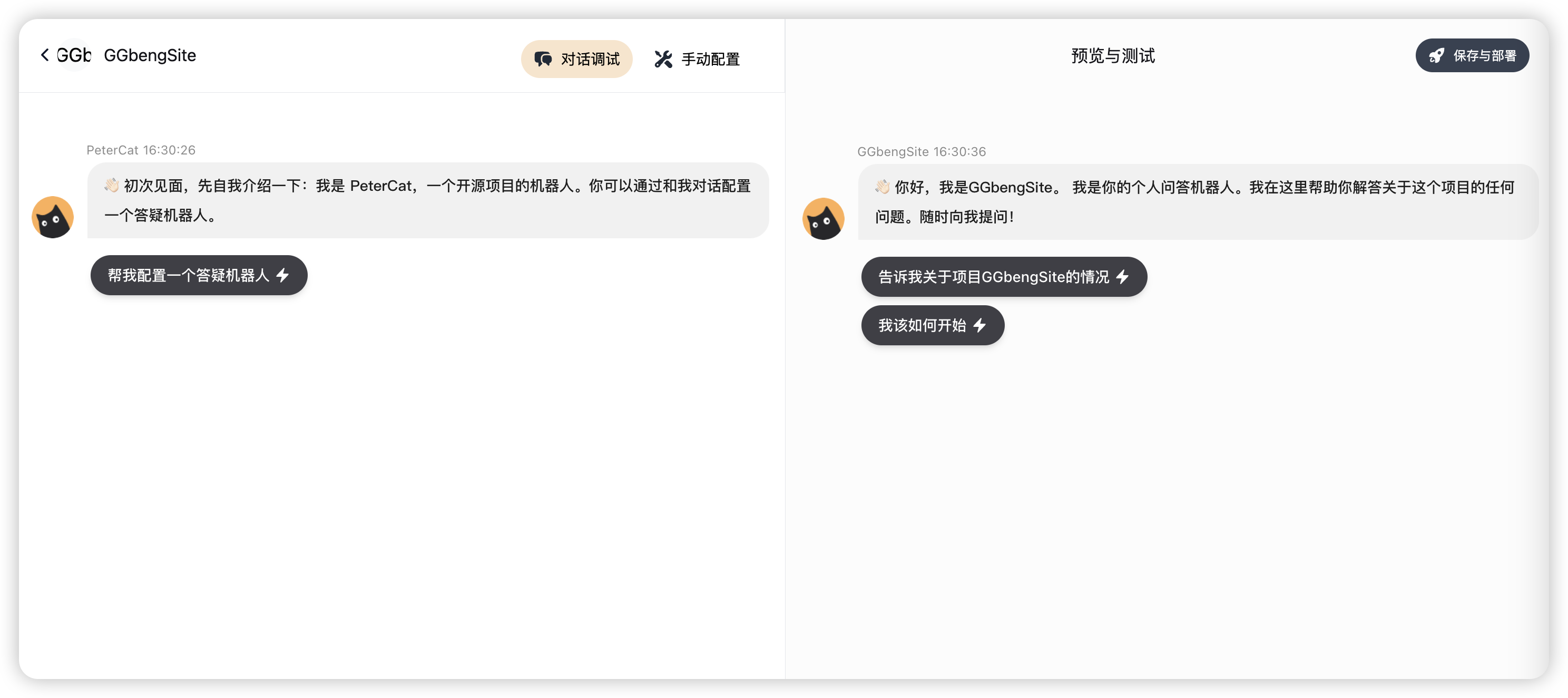Select the 我该如何开始 suggestion
Viewport: 1568px width, 698px height.
click(922, 325)
